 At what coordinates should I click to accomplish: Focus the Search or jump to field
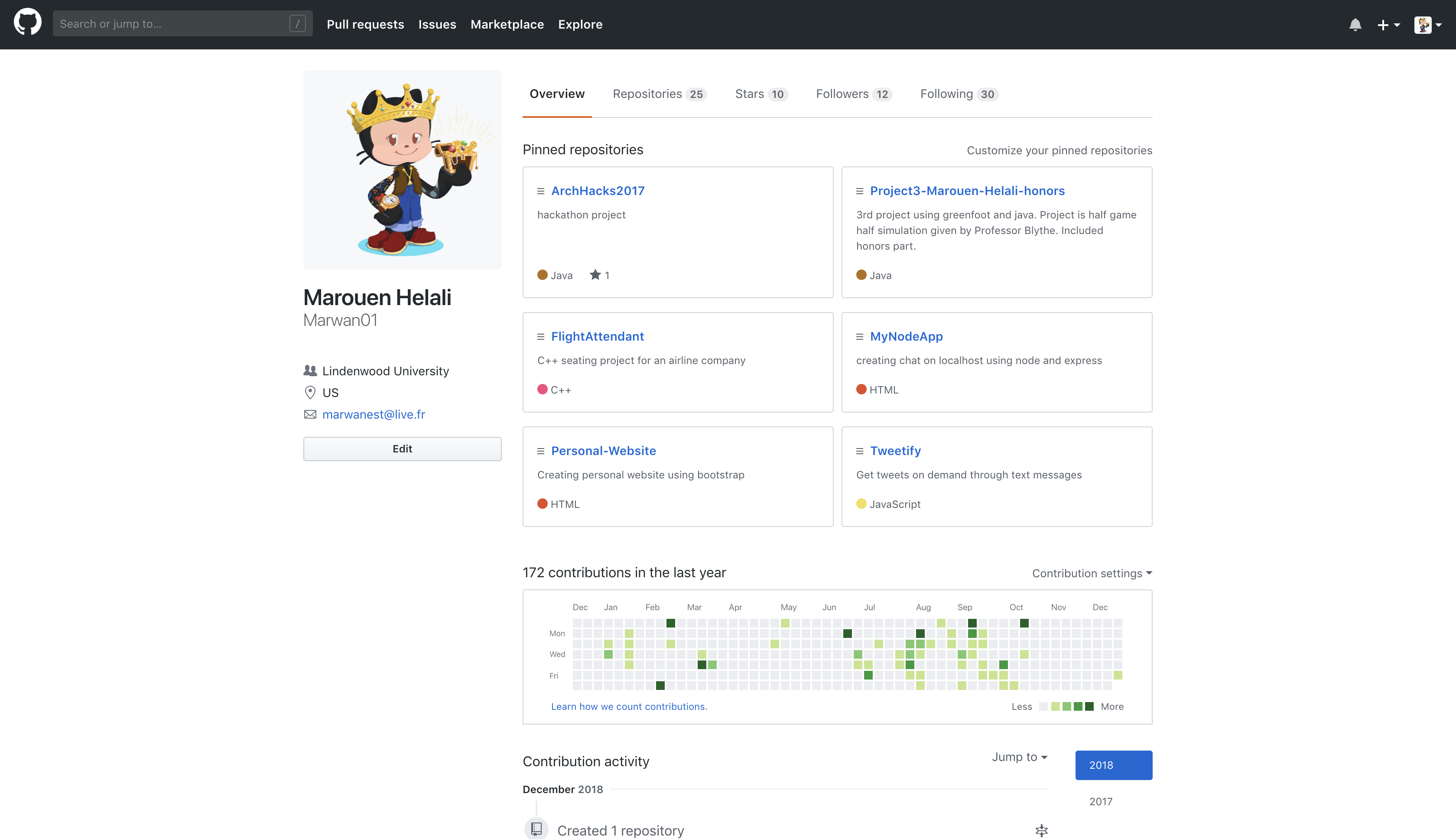tap(173, 24)
